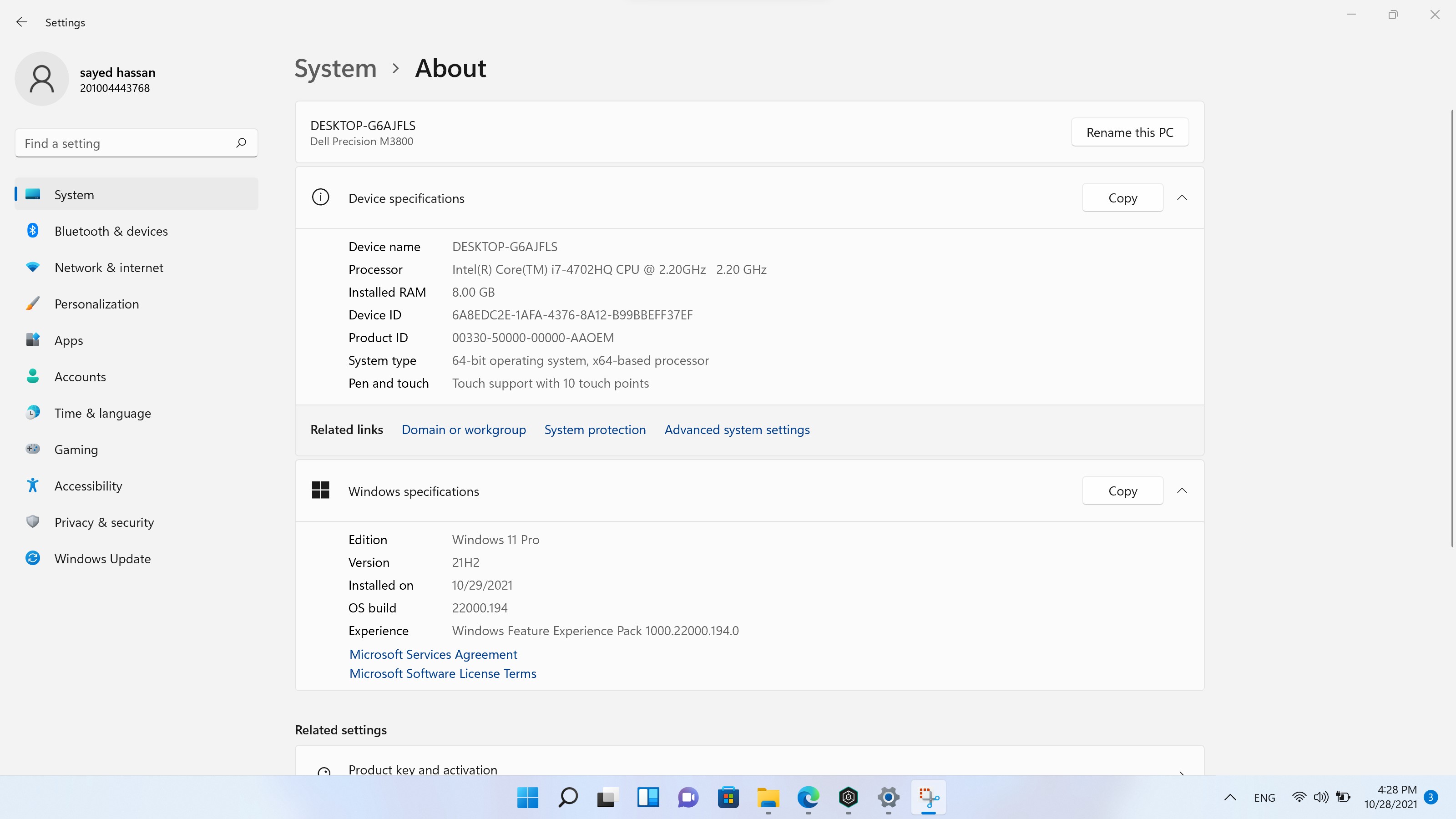Select the Device ID value 6A8EDC2E-1AFA-4376-8A12-B99BBEFF37EF
Image resolution: width=1456 pixels, height=819 pixels.
(x=572, y=315)
